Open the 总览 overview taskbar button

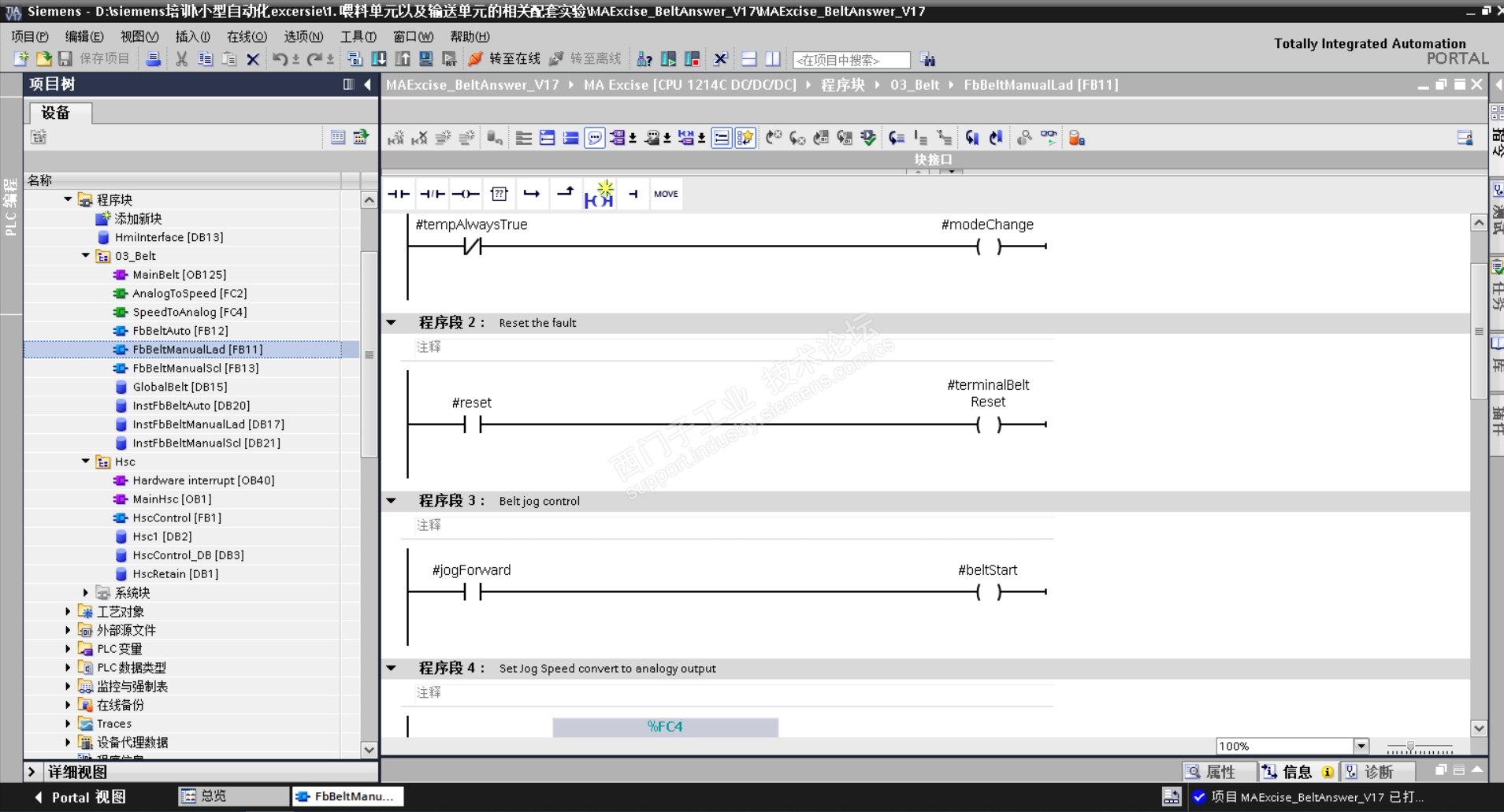[x=234, y=796]
